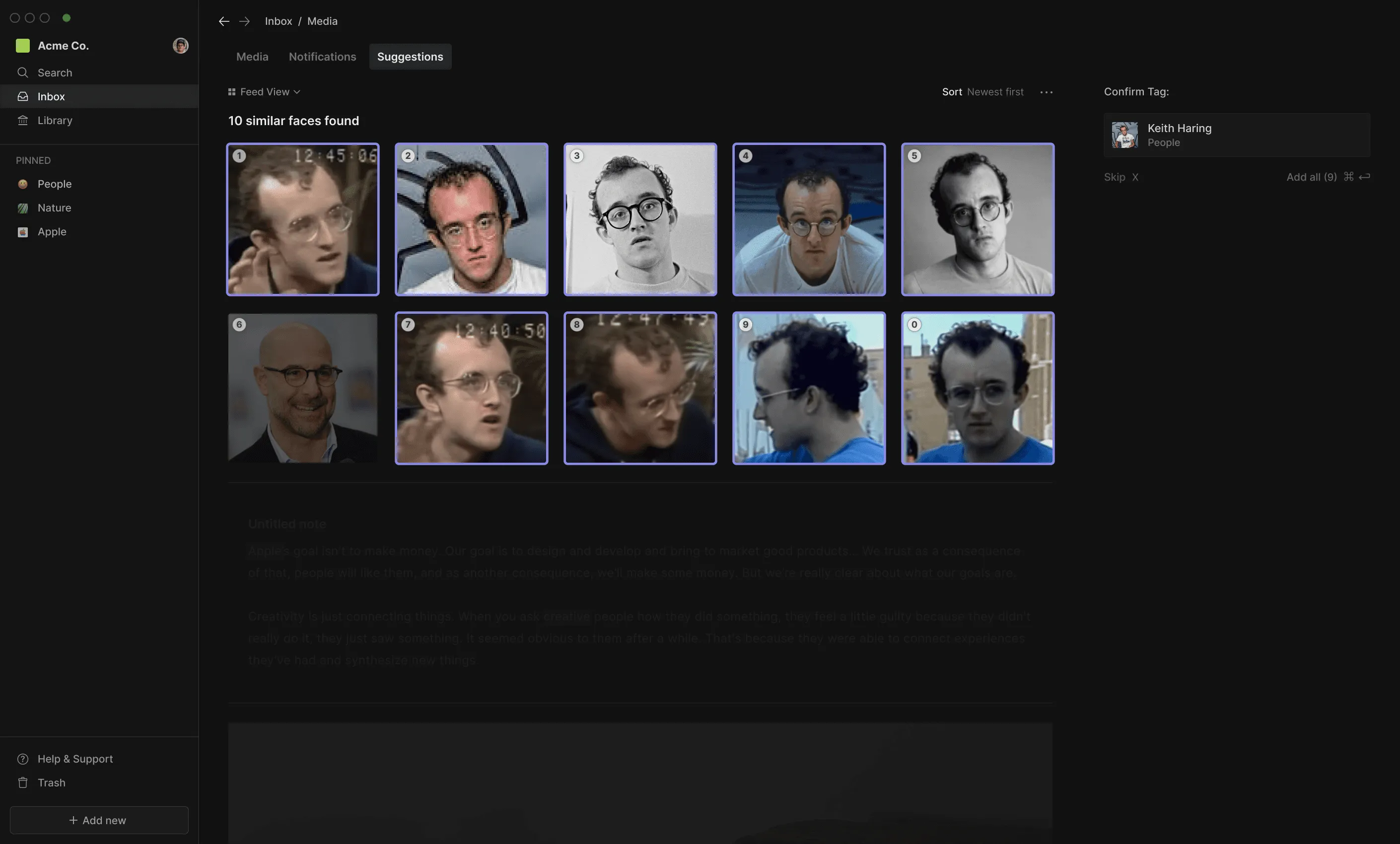Viewport: 1400px width, 844px height.
Task: Click Inbox in the breadcrumb
Action: pyautogui.click(x=279, y=21)
